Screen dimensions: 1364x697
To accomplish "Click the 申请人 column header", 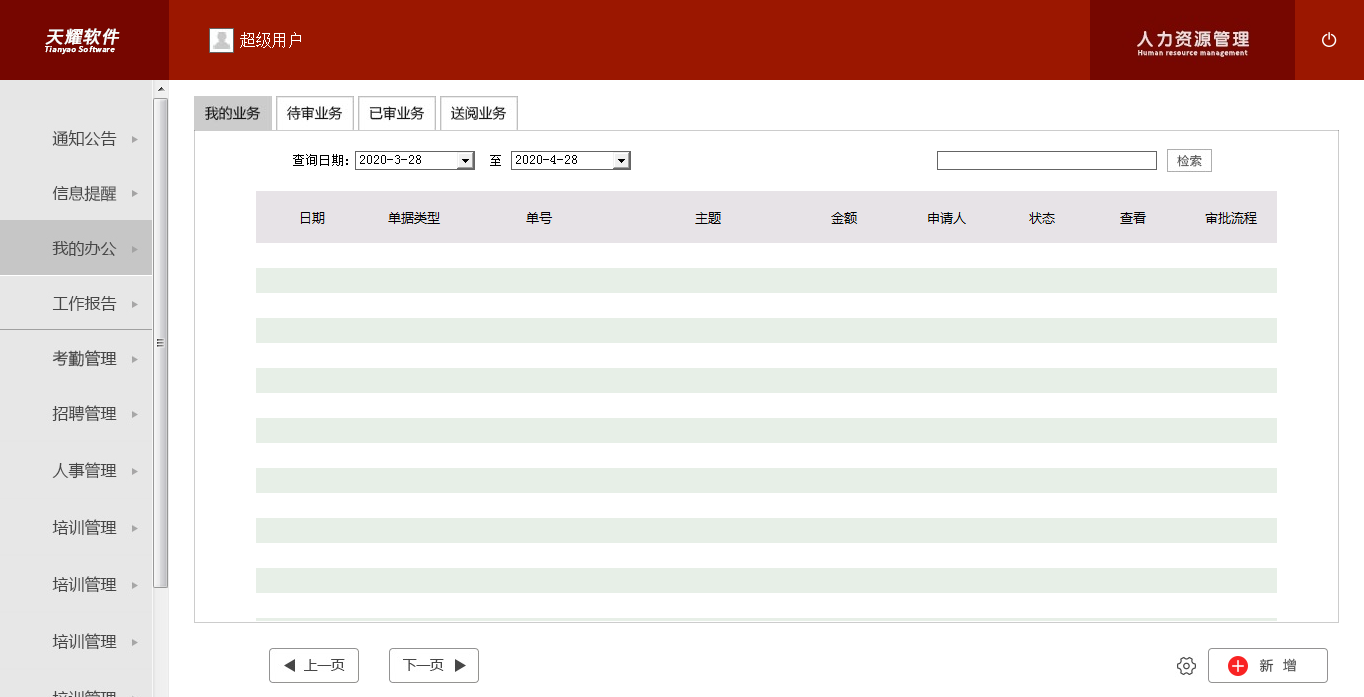I will click(946, 218).
